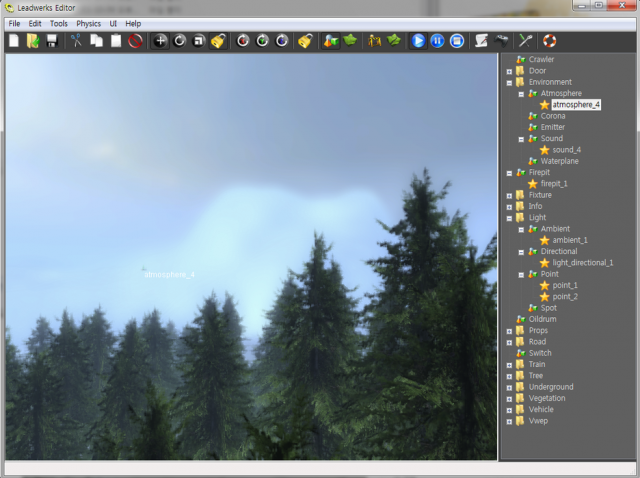Viewport: 640px width, 478px height.
Task: Open the Tools menu
Action: [x=59, y=23]
